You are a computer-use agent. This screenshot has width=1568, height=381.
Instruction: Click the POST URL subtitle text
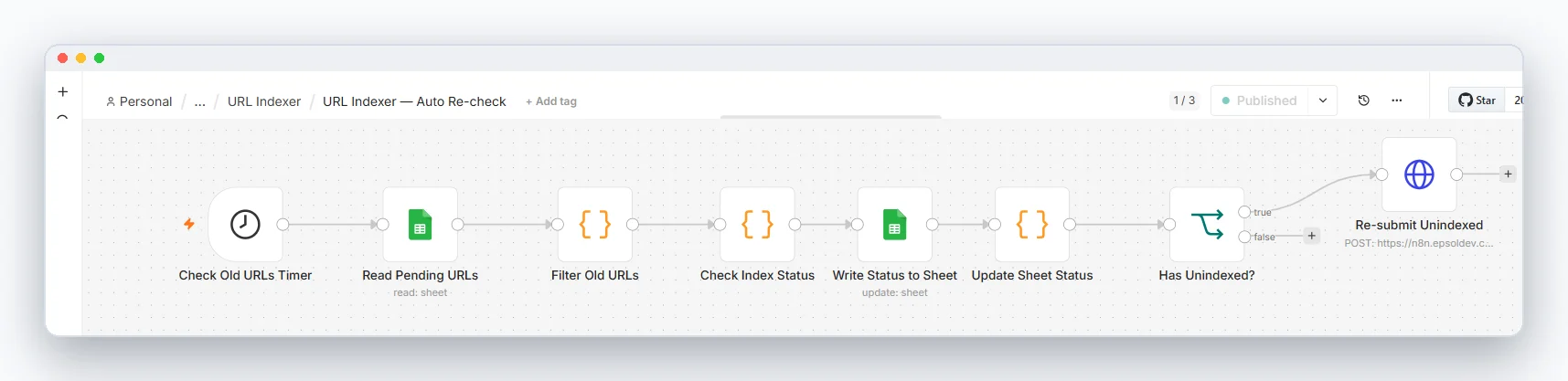(1419, 243)
